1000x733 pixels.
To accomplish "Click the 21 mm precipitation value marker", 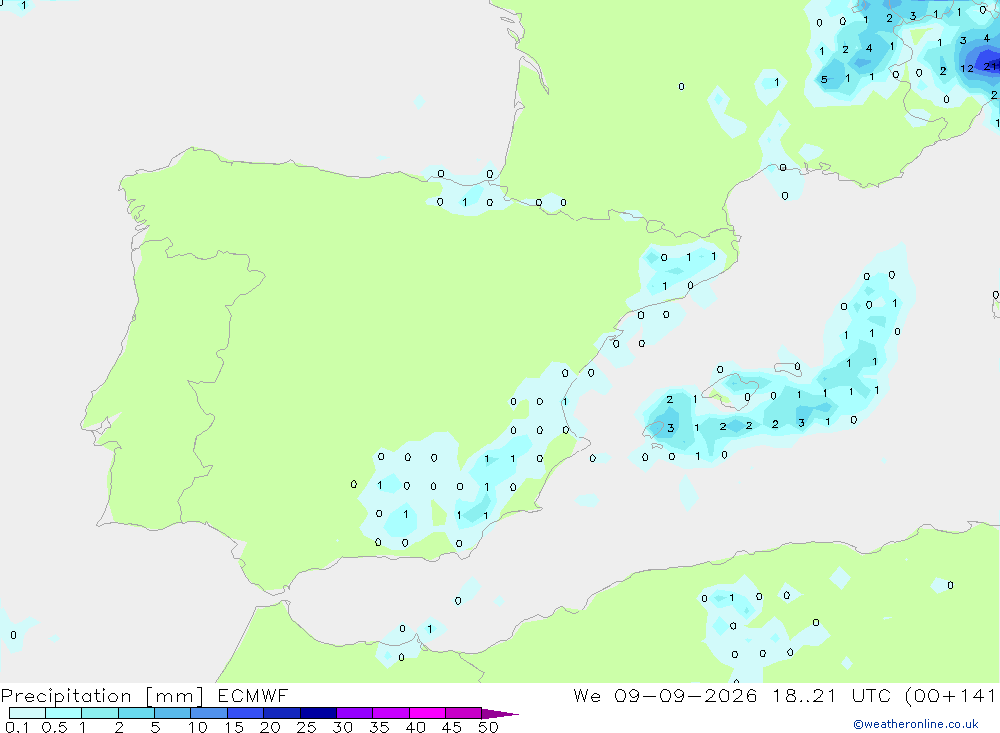I will tap(990, 66).
